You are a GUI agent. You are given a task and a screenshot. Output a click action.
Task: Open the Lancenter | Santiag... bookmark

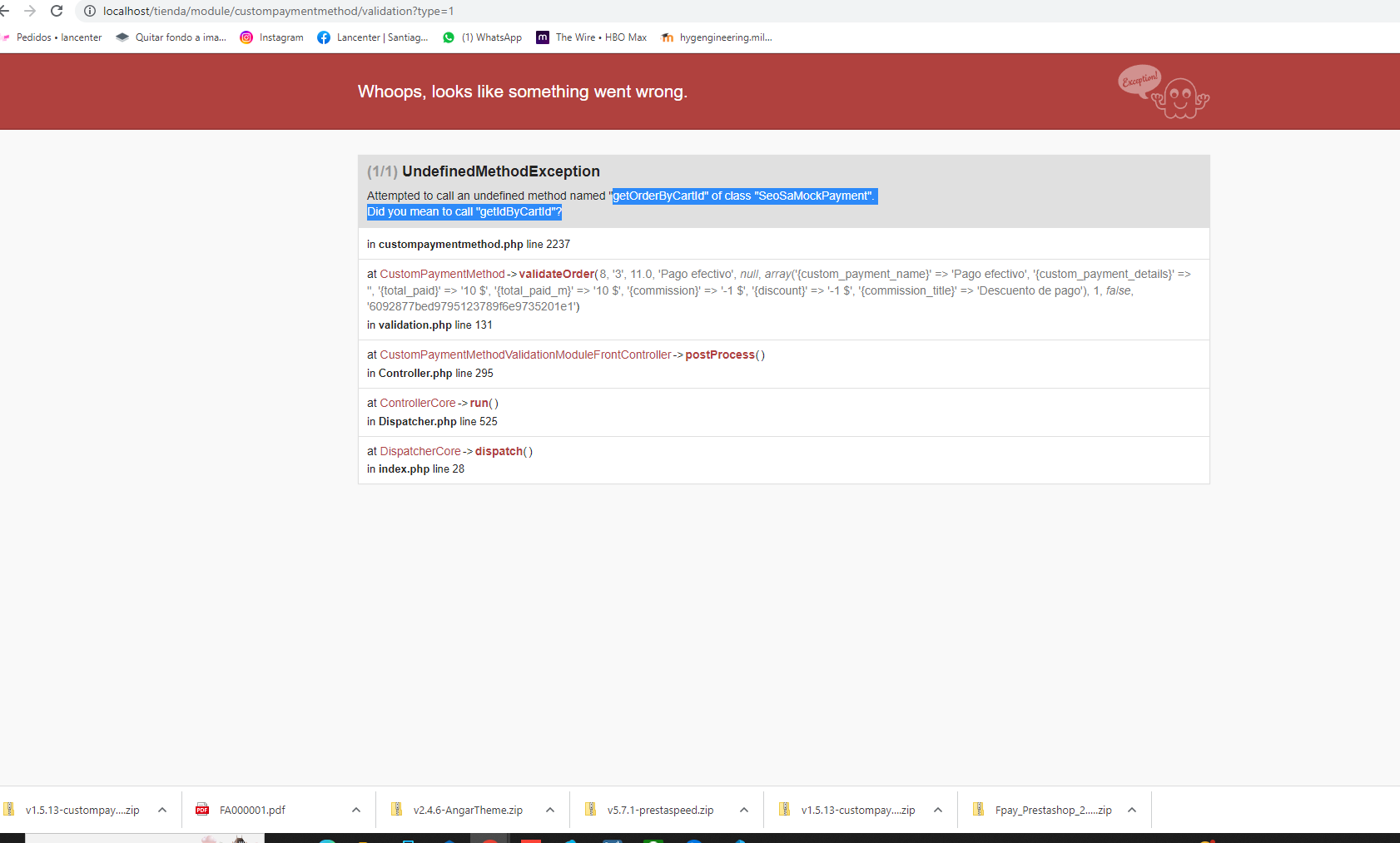(x=373, y=37)
